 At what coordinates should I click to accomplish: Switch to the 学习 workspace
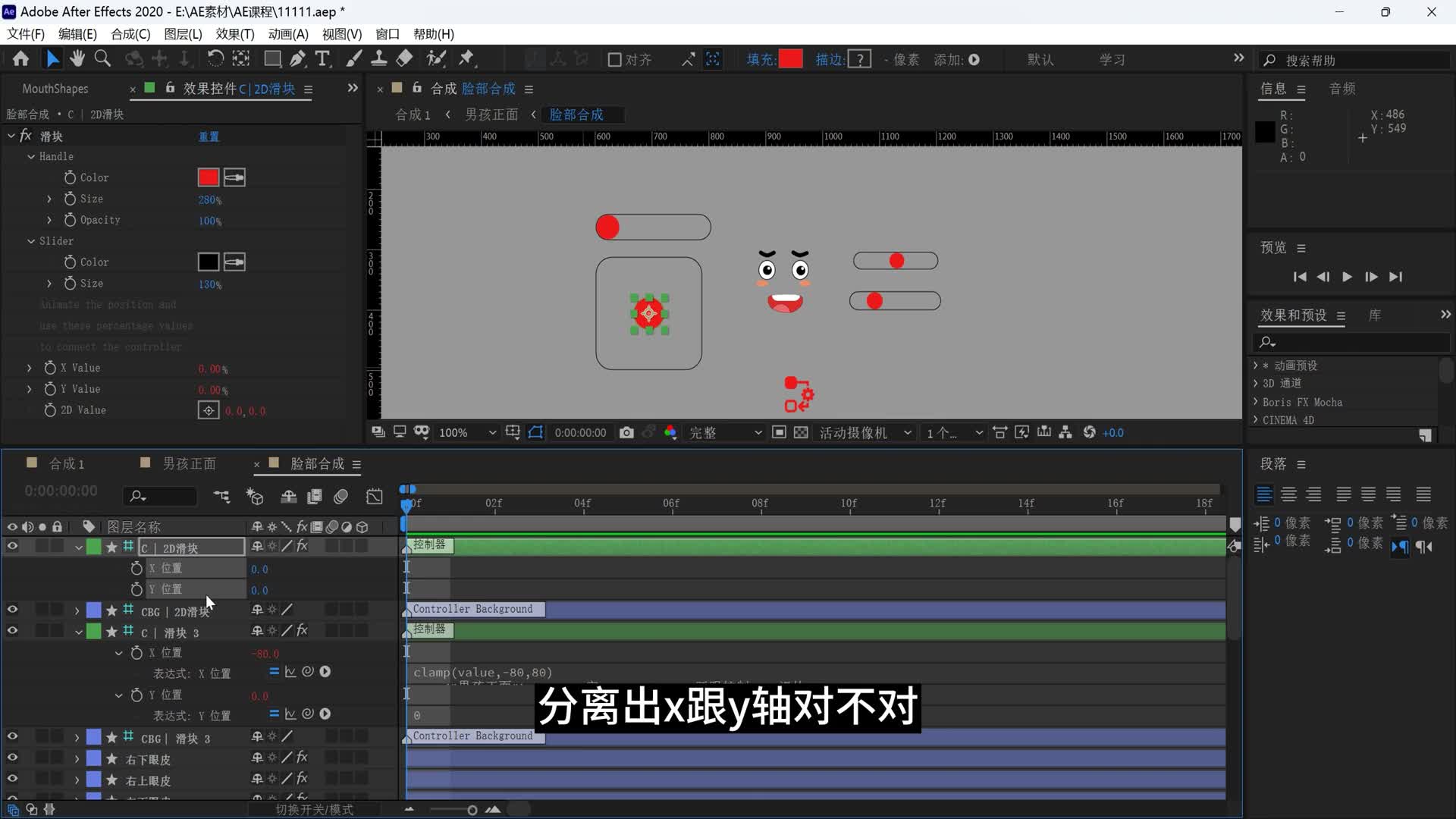click(x=1112, y=59)
